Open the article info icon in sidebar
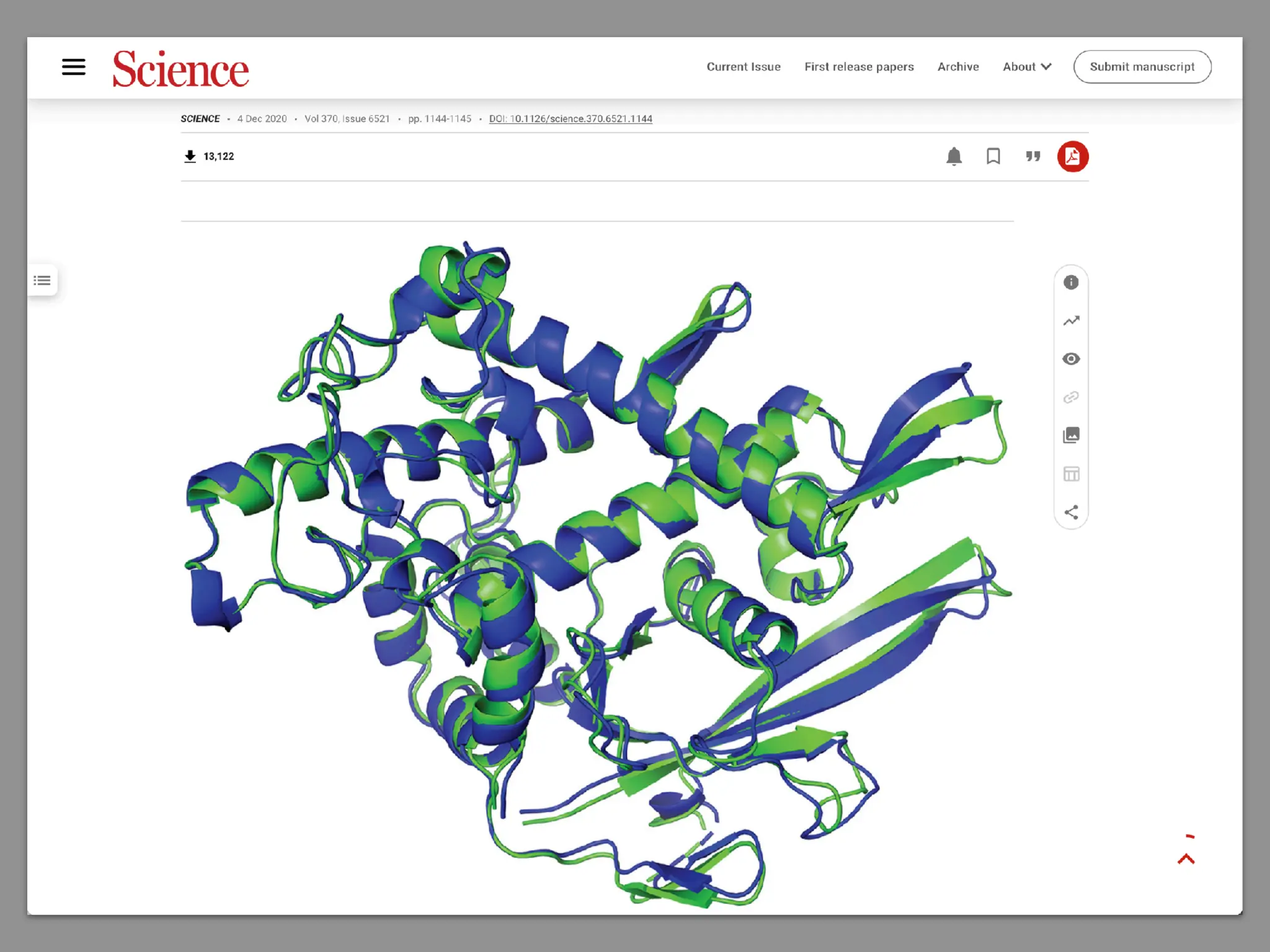 coord(1071,283)
